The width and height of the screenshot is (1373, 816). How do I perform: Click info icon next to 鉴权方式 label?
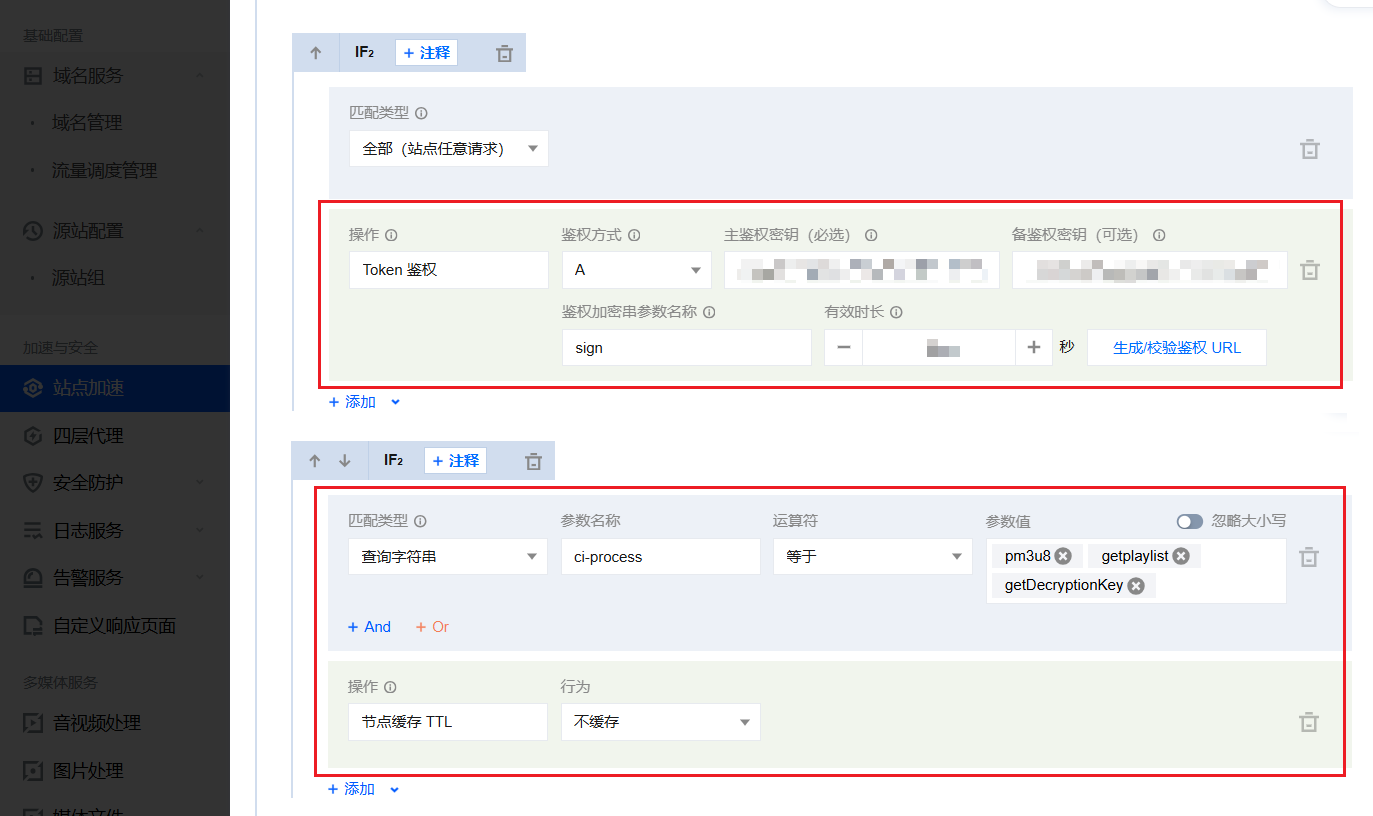click(x=634, y=236)
